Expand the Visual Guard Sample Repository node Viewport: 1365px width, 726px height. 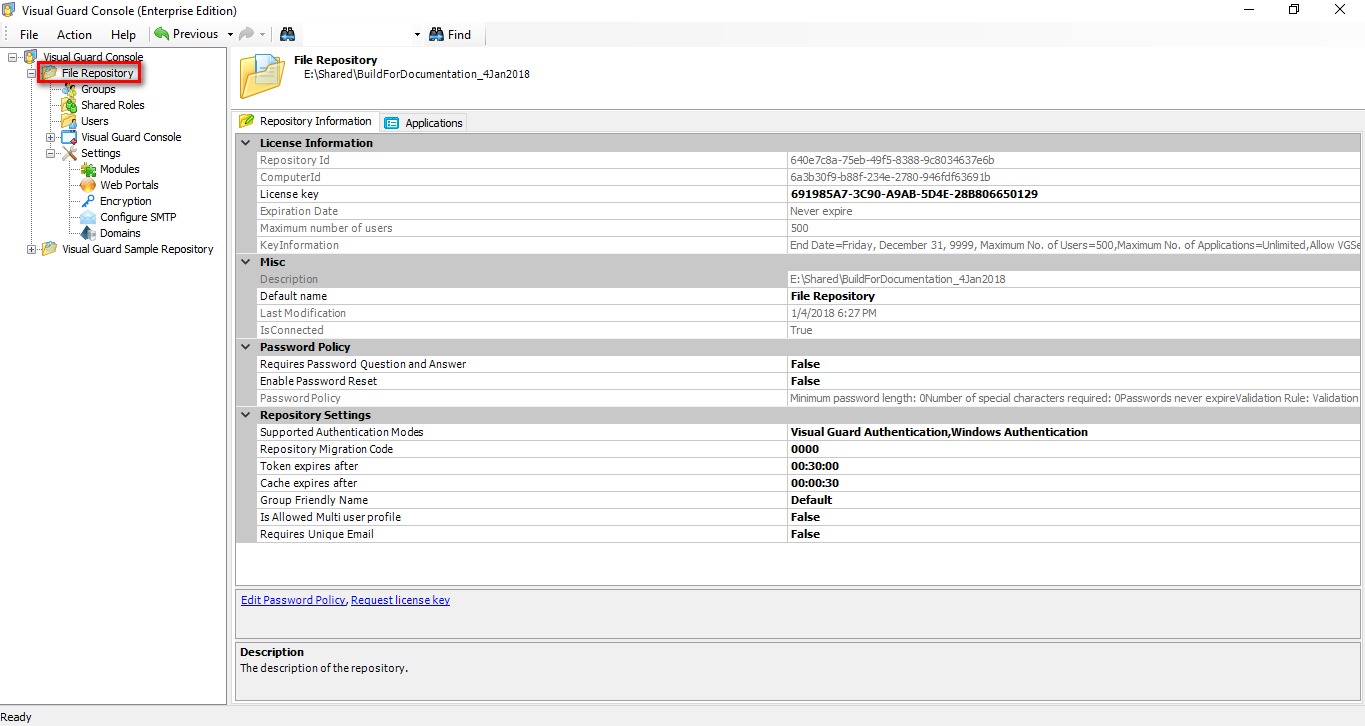click(x=31, y=249)
